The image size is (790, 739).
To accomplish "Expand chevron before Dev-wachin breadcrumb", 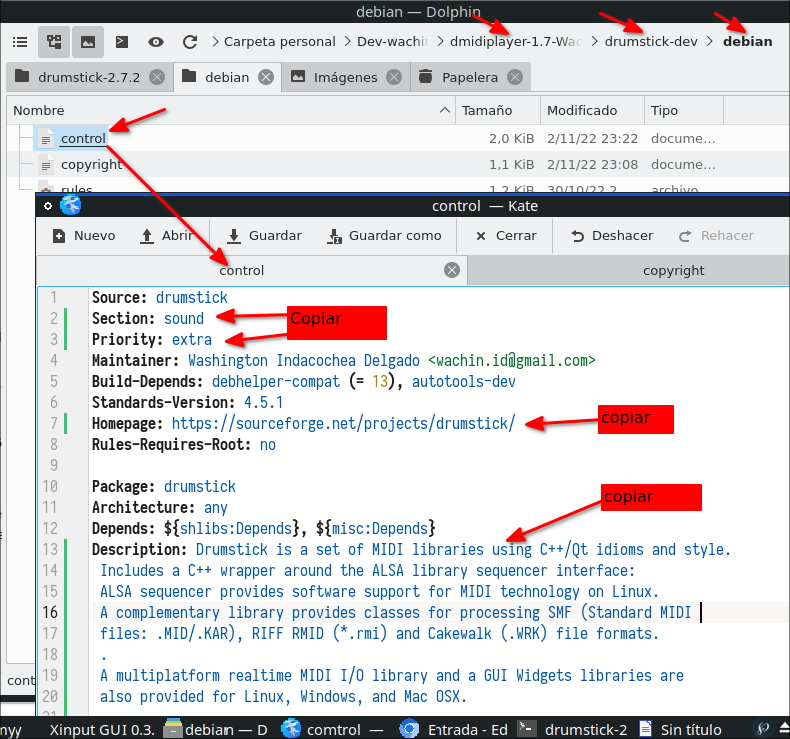I will click(347, 41).
